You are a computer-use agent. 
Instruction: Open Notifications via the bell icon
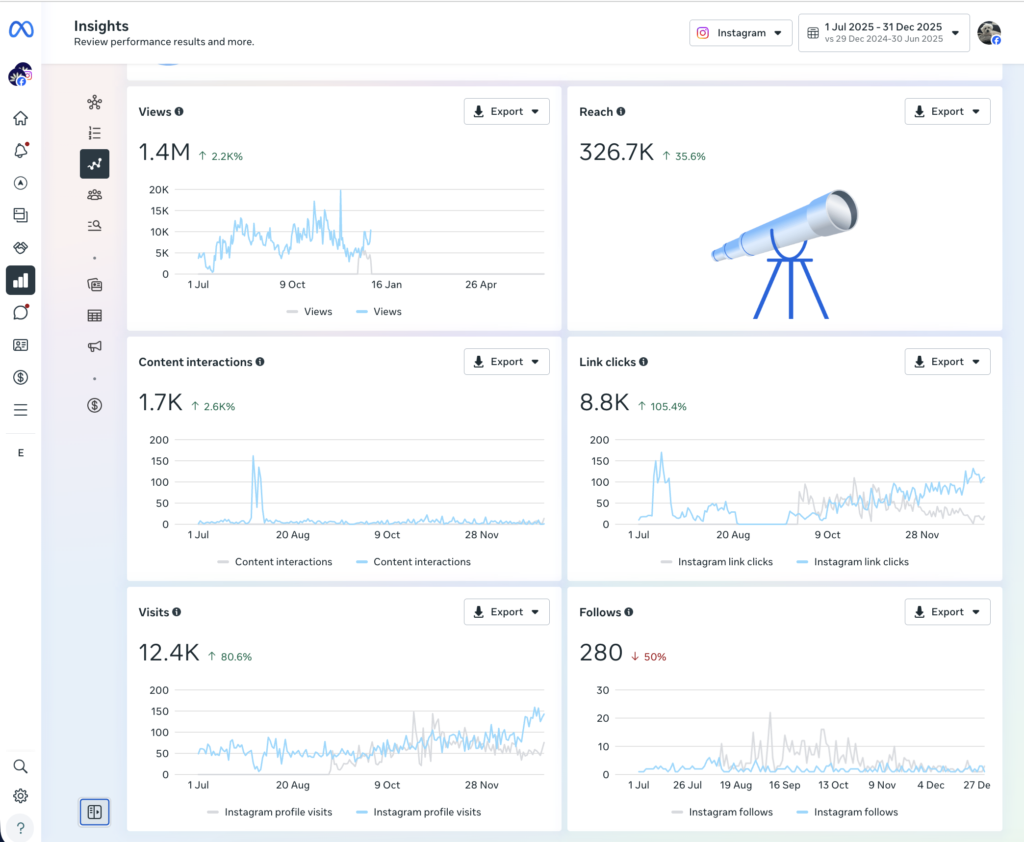[20, 151]
